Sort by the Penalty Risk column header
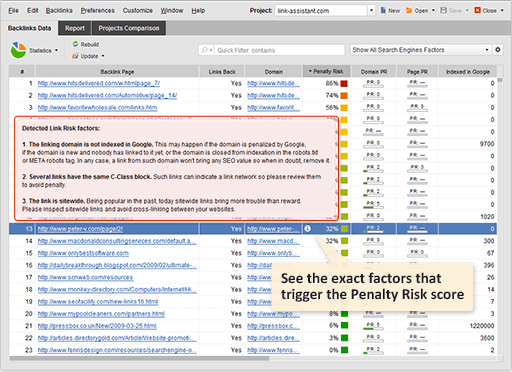 click(x=326, y=71)
